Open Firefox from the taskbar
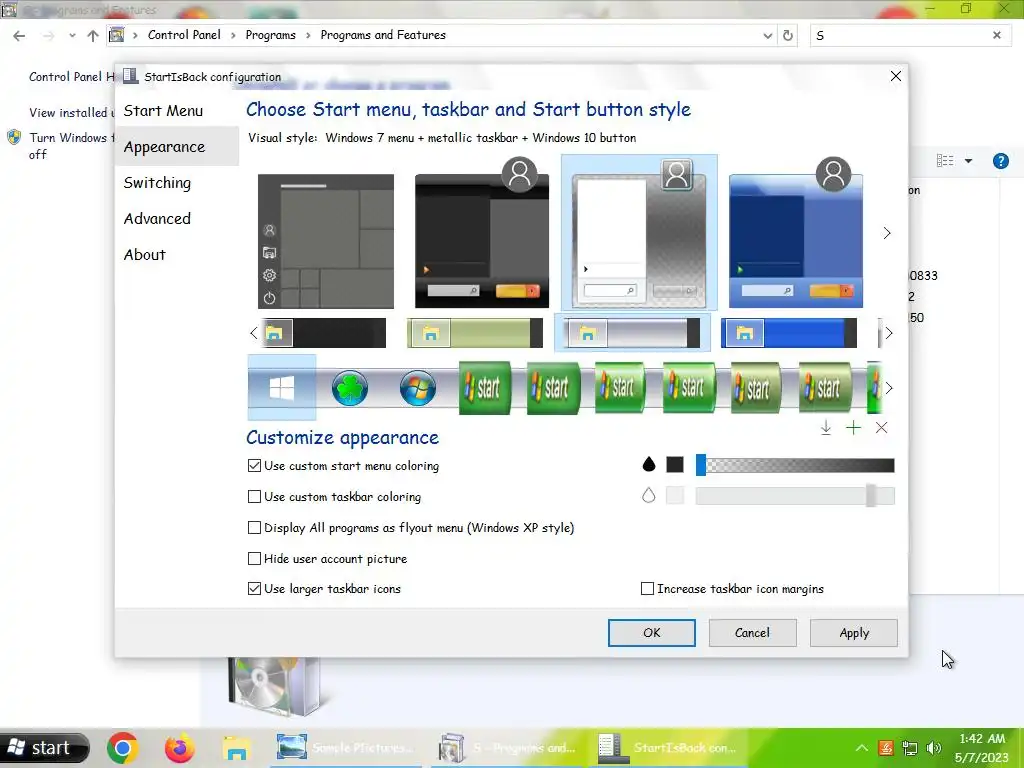This screenshot has height=768, width=1024. coord(180,748)
